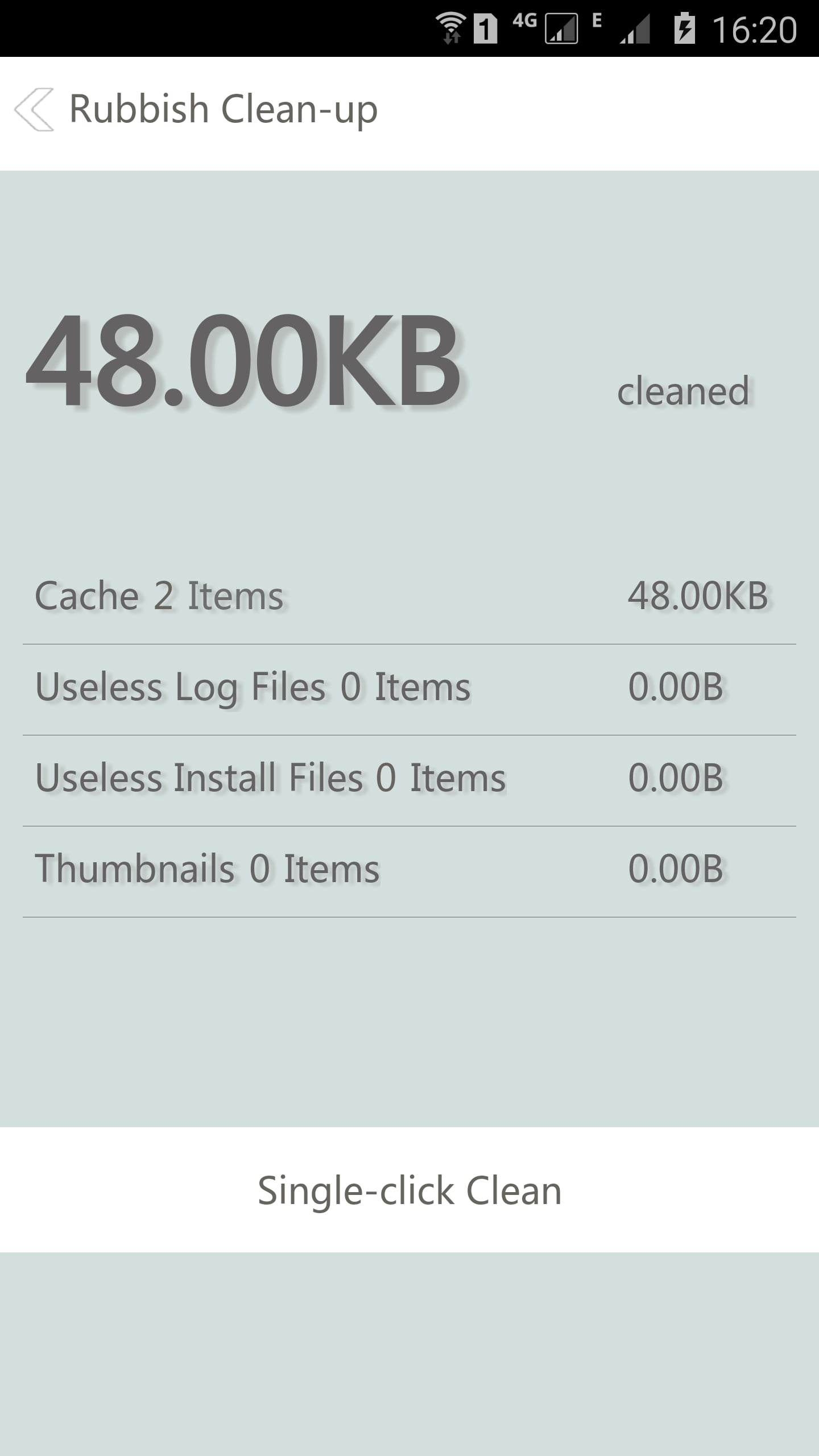819x1456 pixels.
Task: Tap the battery charging icon
Action: 685,28
